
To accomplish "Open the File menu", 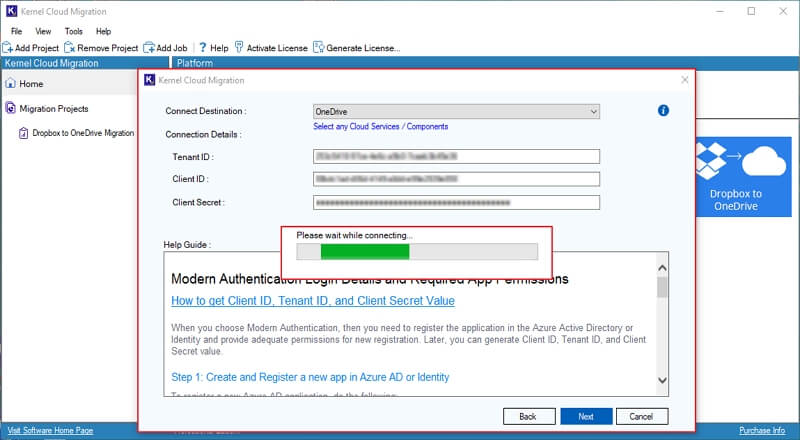I will click(x=16, y=31).
